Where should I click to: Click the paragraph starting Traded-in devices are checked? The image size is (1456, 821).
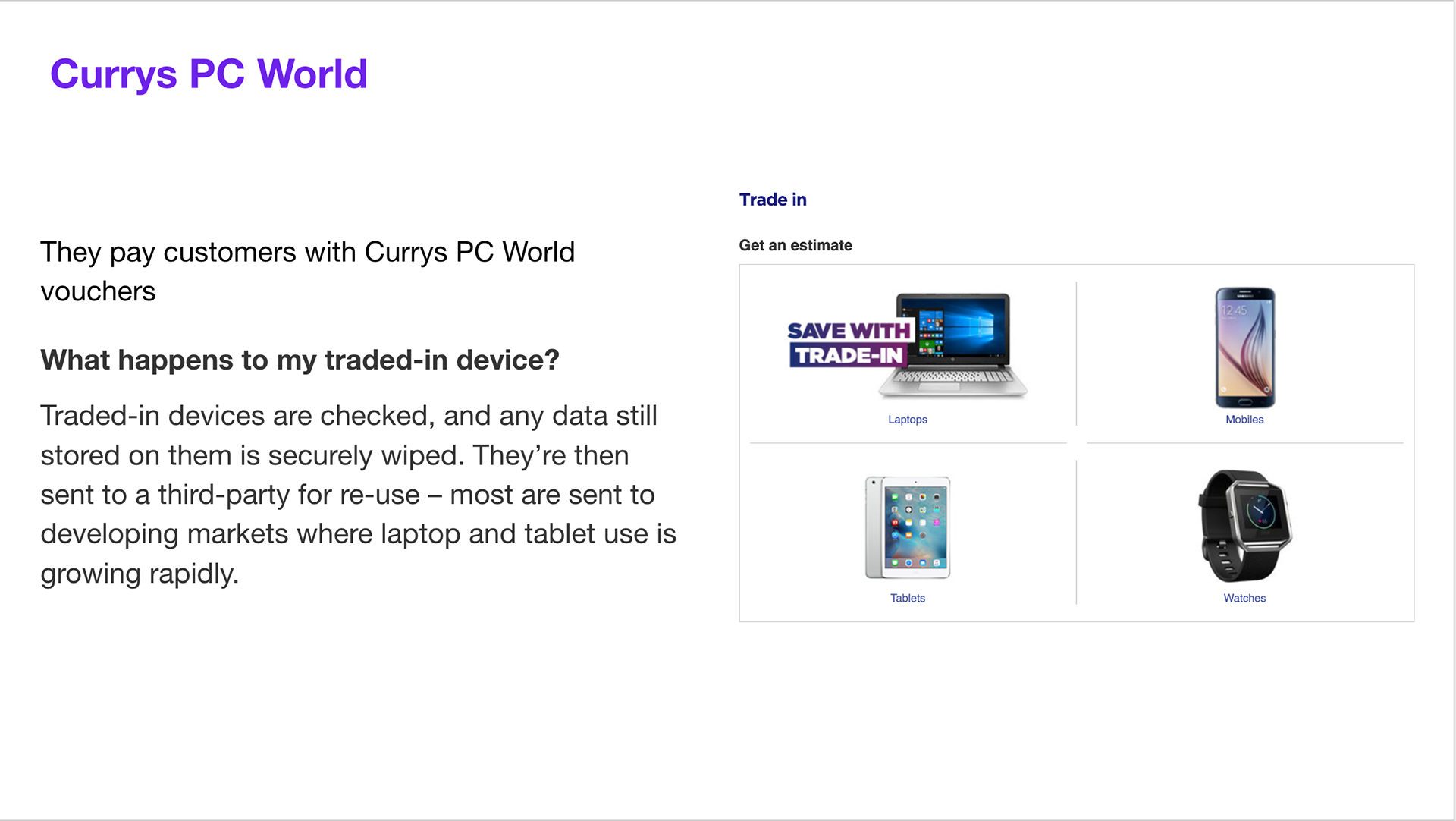pos(358,495)
